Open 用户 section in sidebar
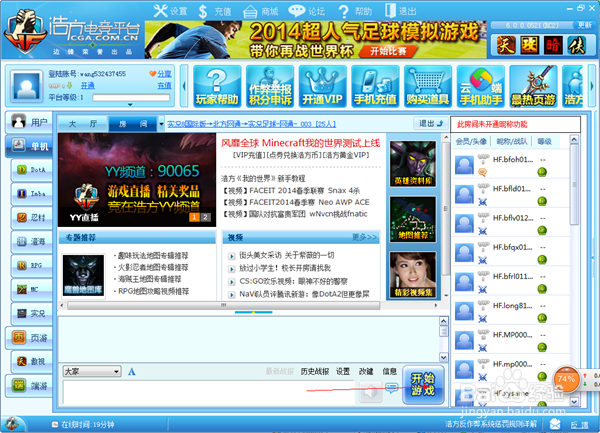This screenshot has height=433, width=600. 29,122
